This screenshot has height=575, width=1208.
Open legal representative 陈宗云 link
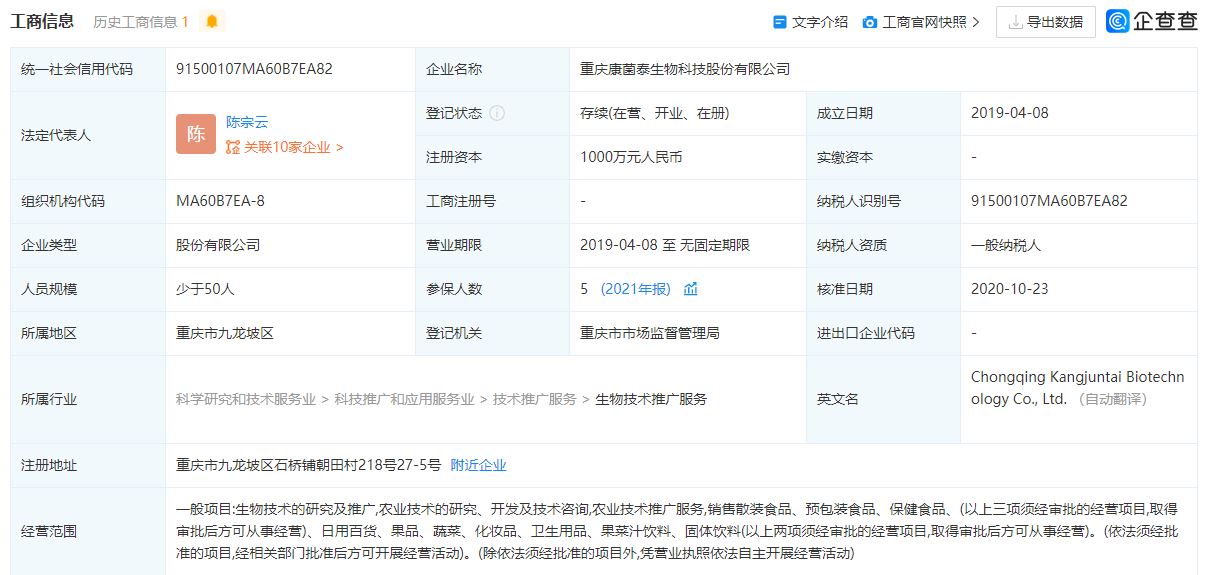(x=247, y=122)
